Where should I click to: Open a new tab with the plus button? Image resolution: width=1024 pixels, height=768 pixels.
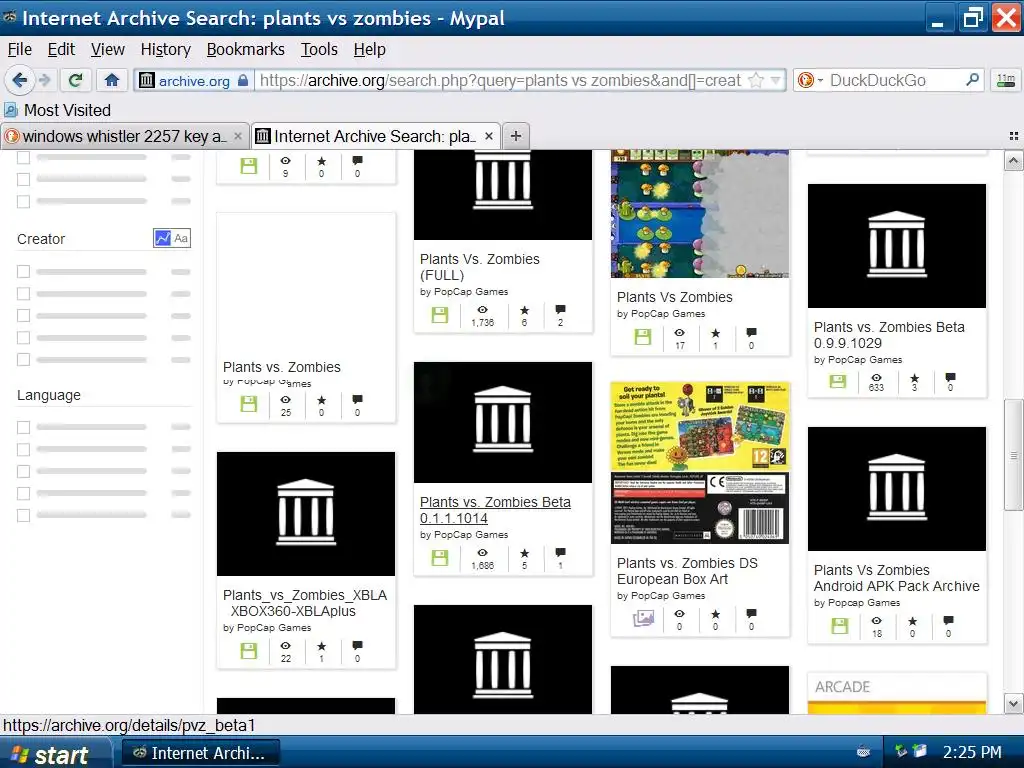tap(516, 136)
